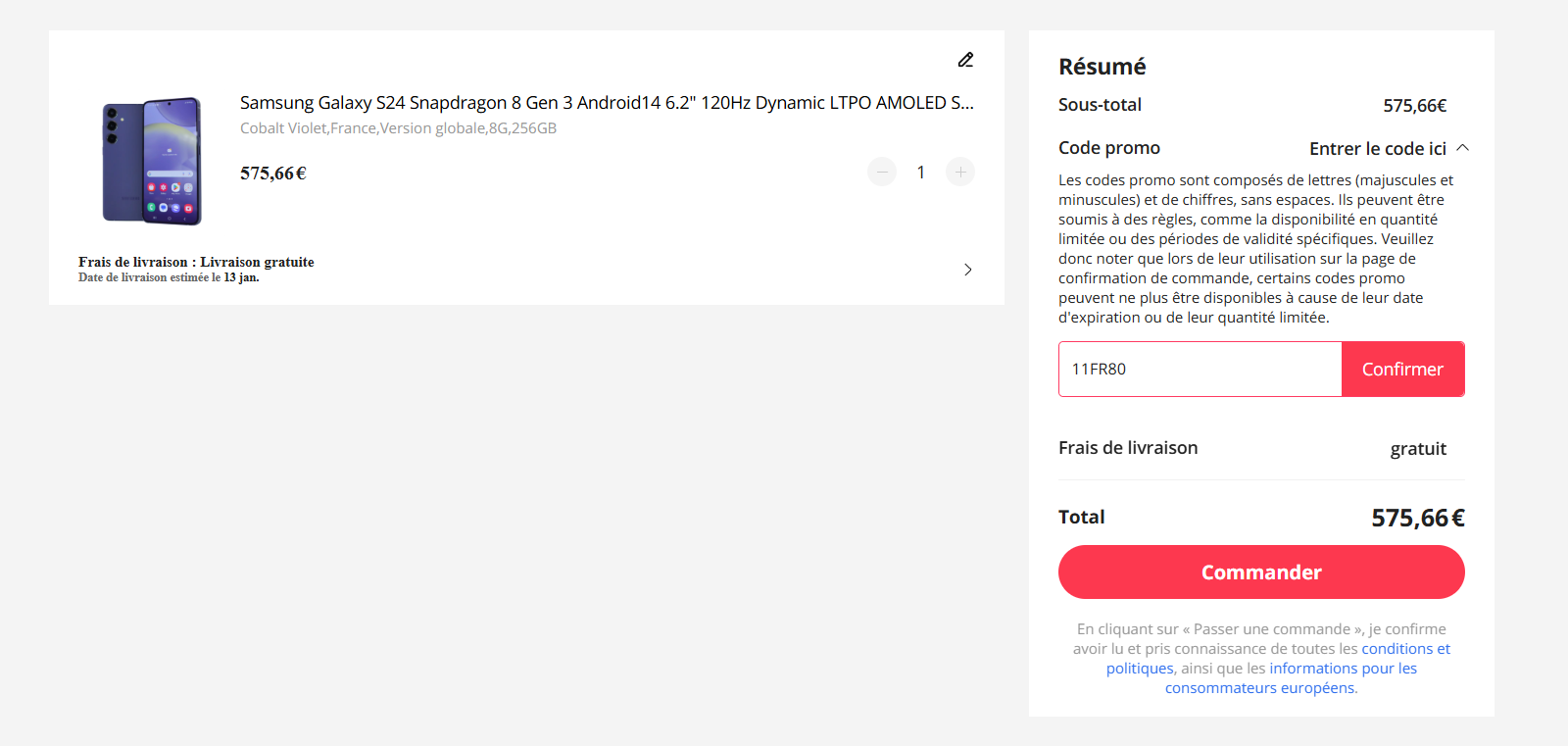Click the Total amount 575,66€
This screenshot has height=746, width=1568.
(x=1417, y=517)
